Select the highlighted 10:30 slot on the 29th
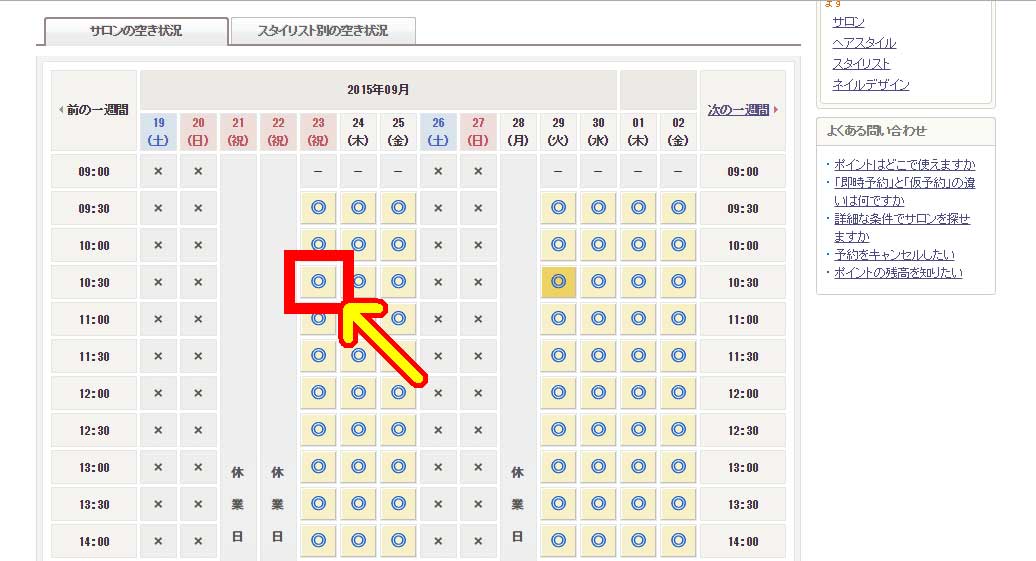Viewport: 1036px width, 561px height. pyautogui.click(x=558, y=282)
